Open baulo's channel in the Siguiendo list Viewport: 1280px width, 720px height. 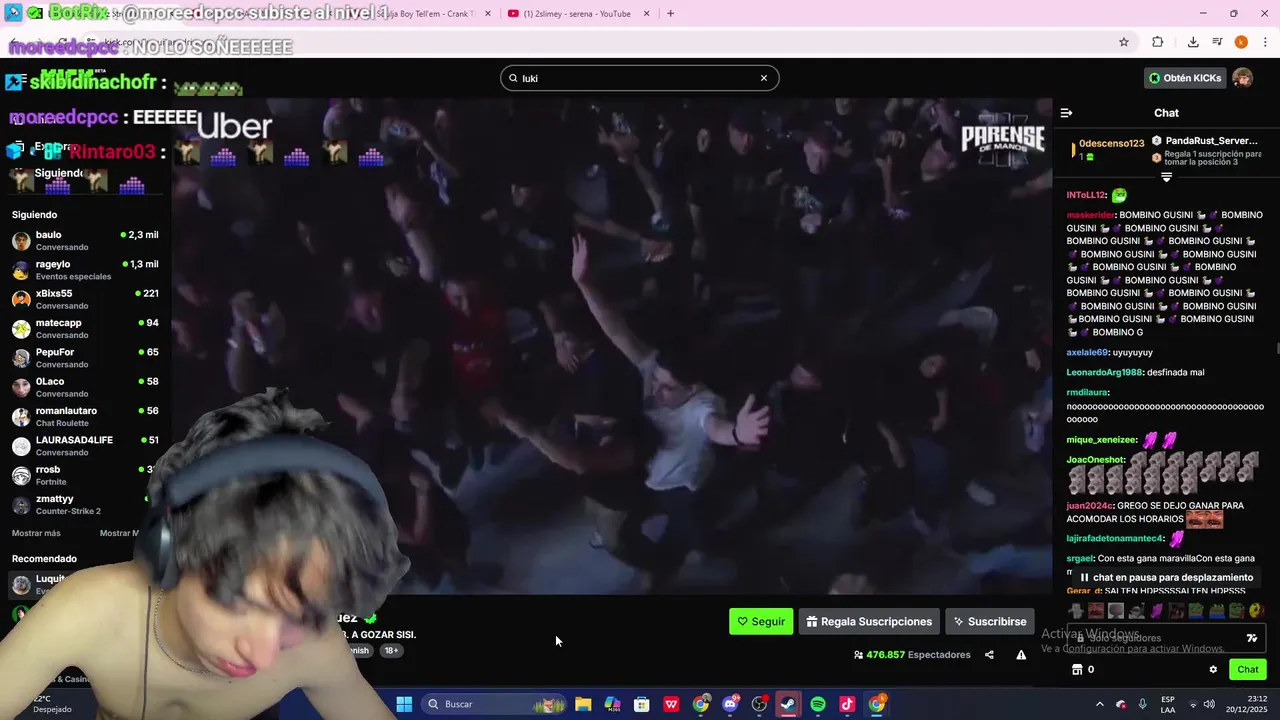pyautogui.click(x=85, y=240)
